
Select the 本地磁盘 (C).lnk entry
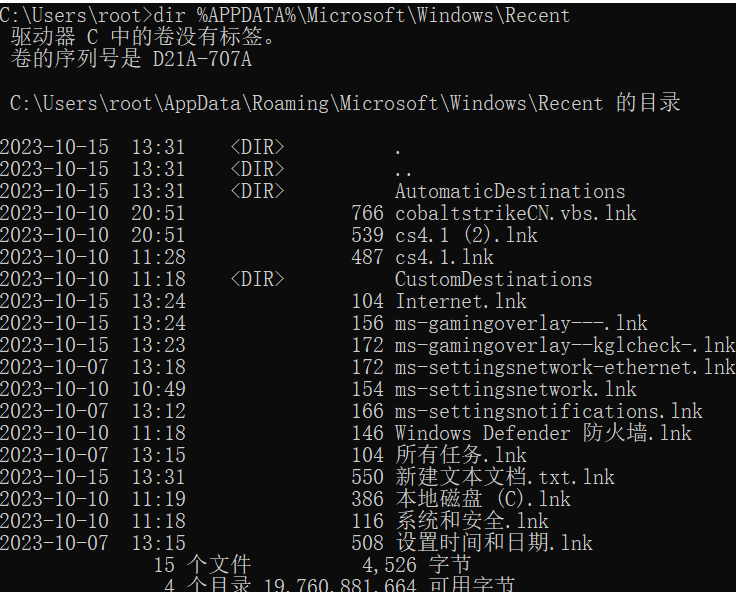click(x=483, y=499)
